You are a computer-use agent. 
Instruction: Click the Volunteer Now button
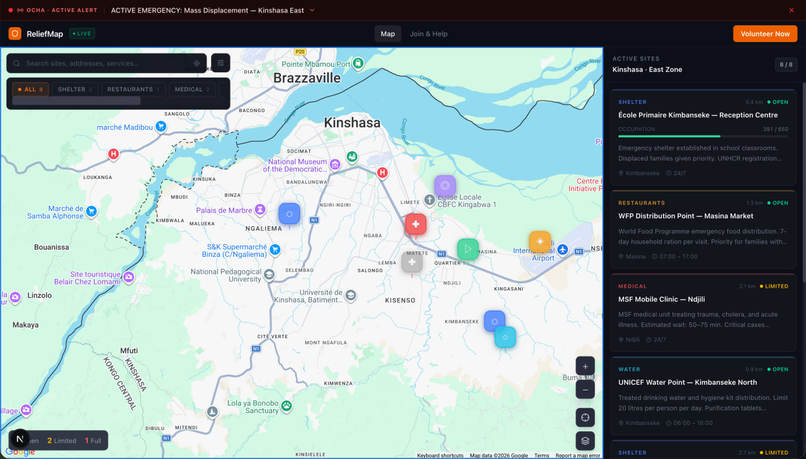[x=765, y=33]
